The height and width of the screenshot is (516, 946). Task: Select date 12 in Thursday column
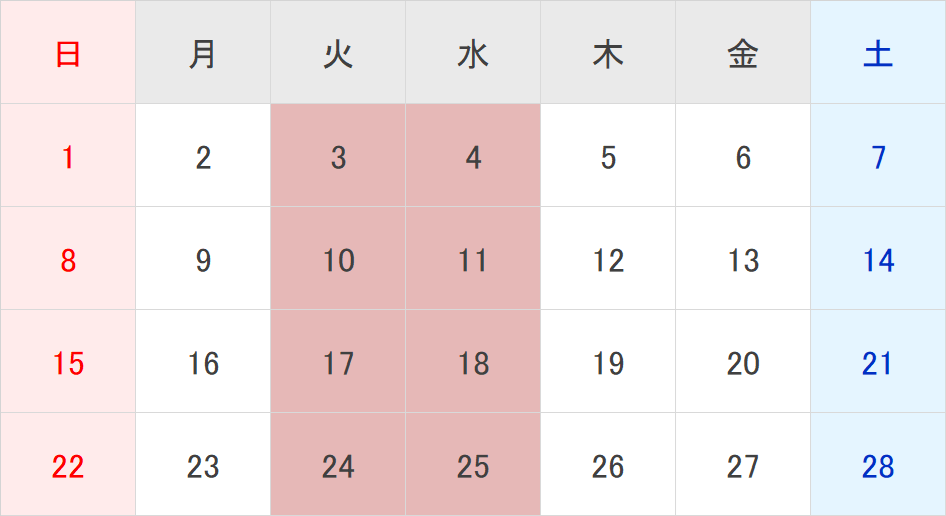608,260
